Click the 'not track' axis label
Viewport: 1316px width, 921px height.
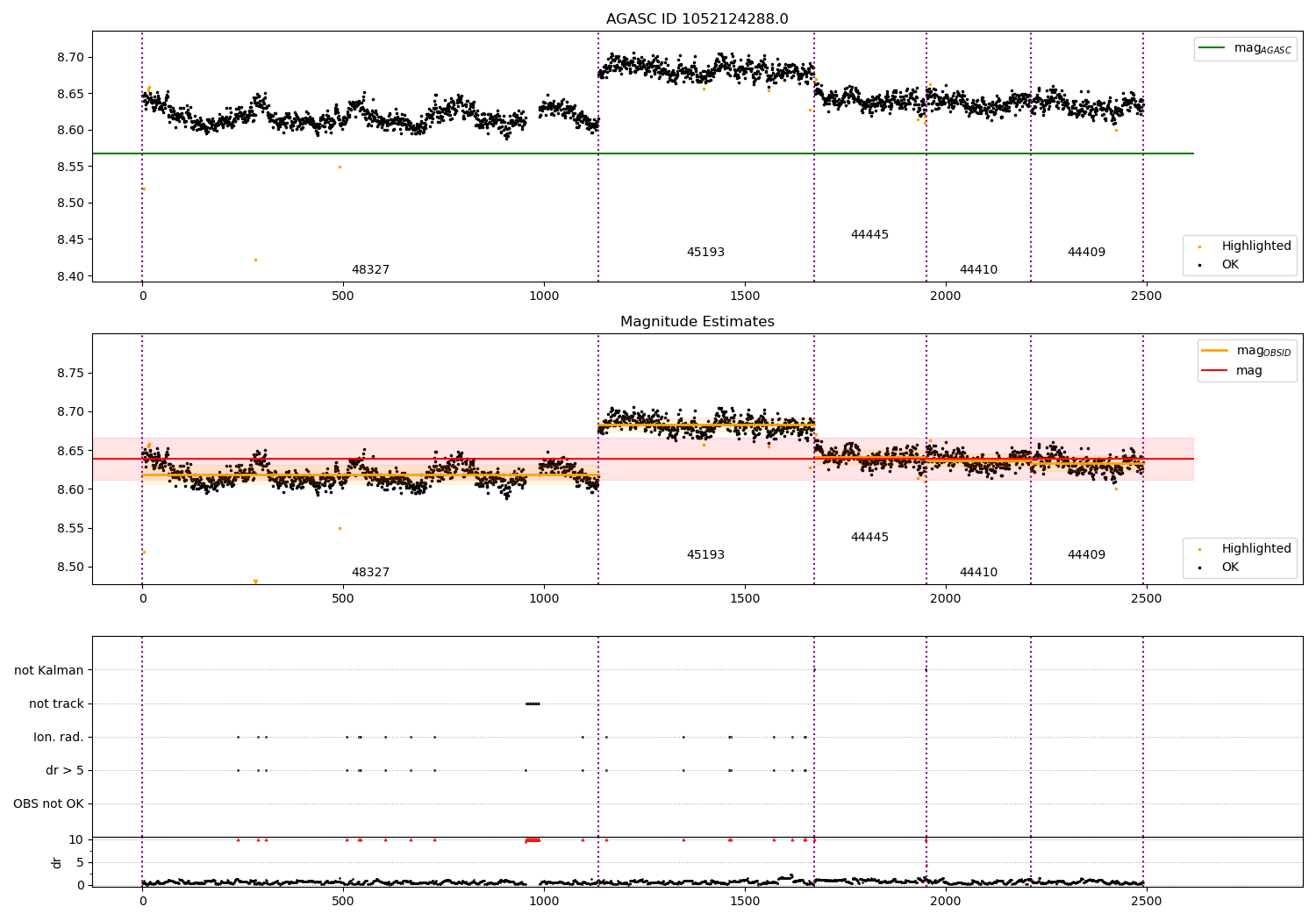pyautogui.click(x=56, y=704)
